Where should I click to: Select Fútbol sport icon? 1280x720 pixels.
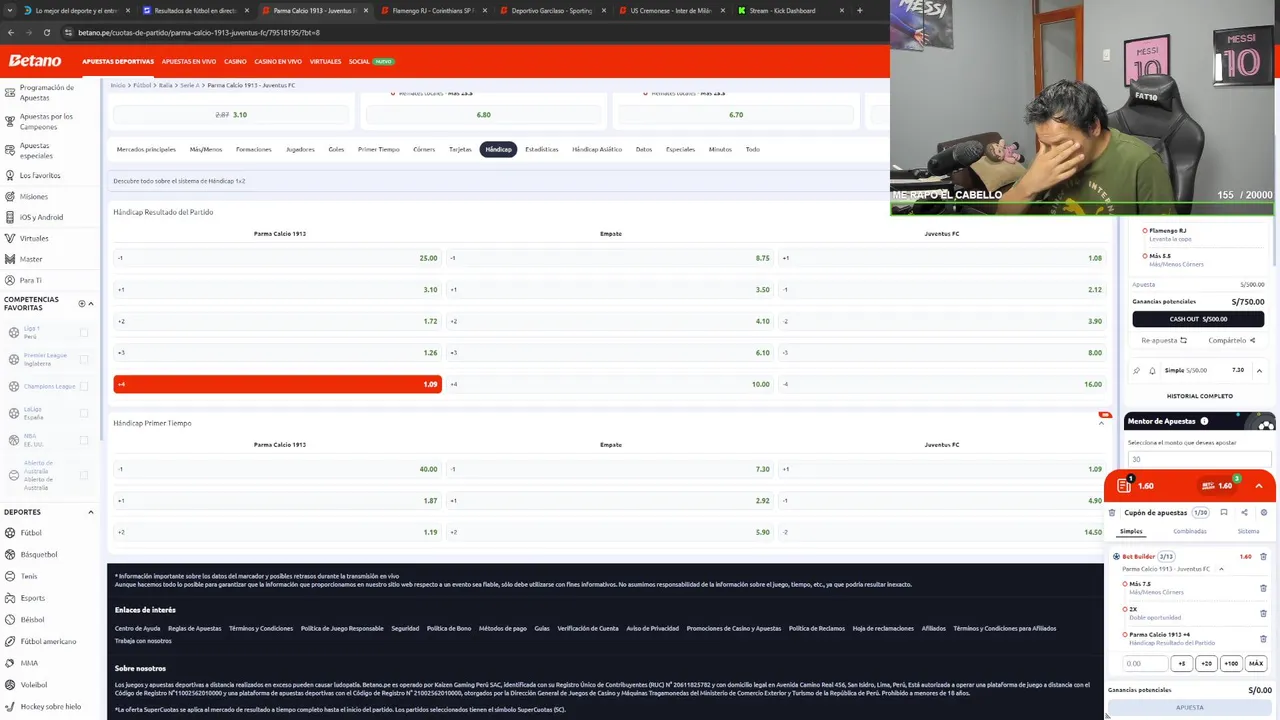pos(9,533)
